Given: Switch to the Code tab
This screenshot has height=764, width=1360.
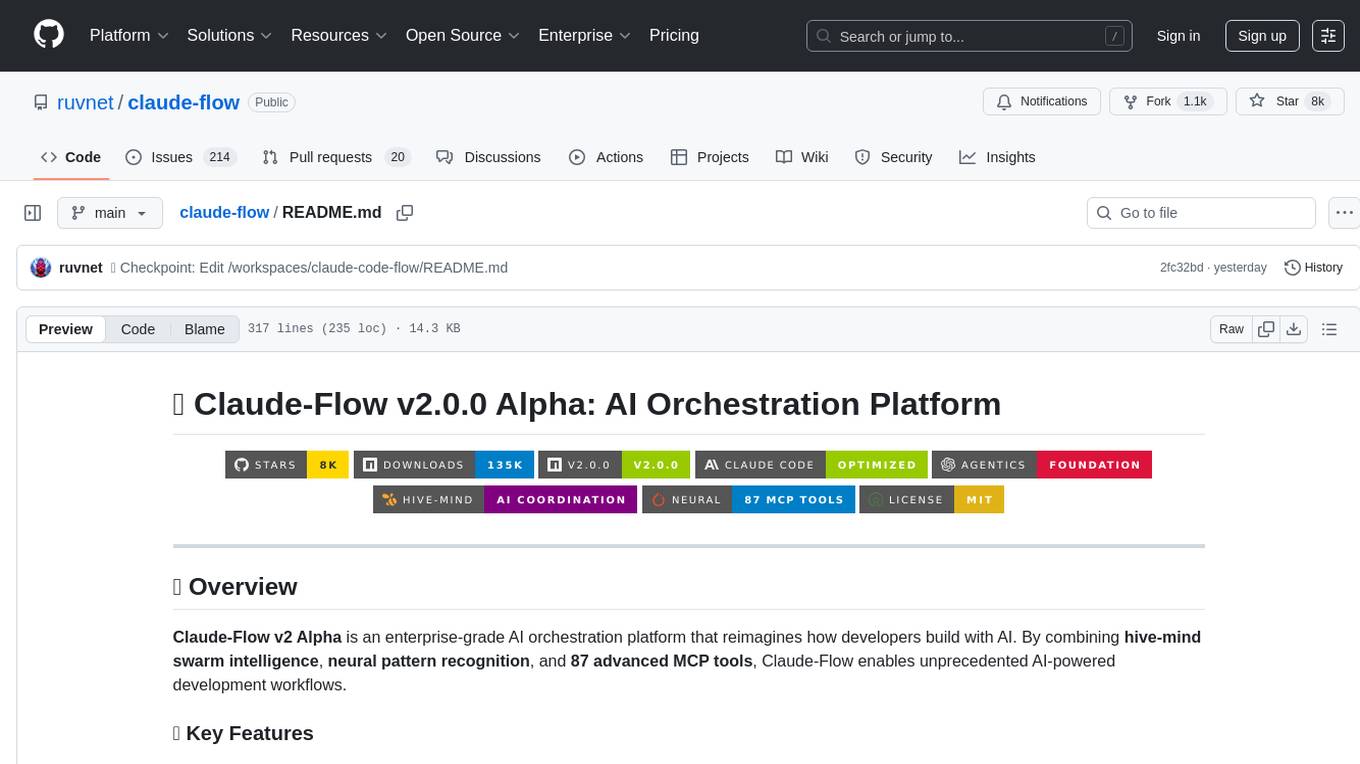Looking at the screenshot, I should coord(71,157).
